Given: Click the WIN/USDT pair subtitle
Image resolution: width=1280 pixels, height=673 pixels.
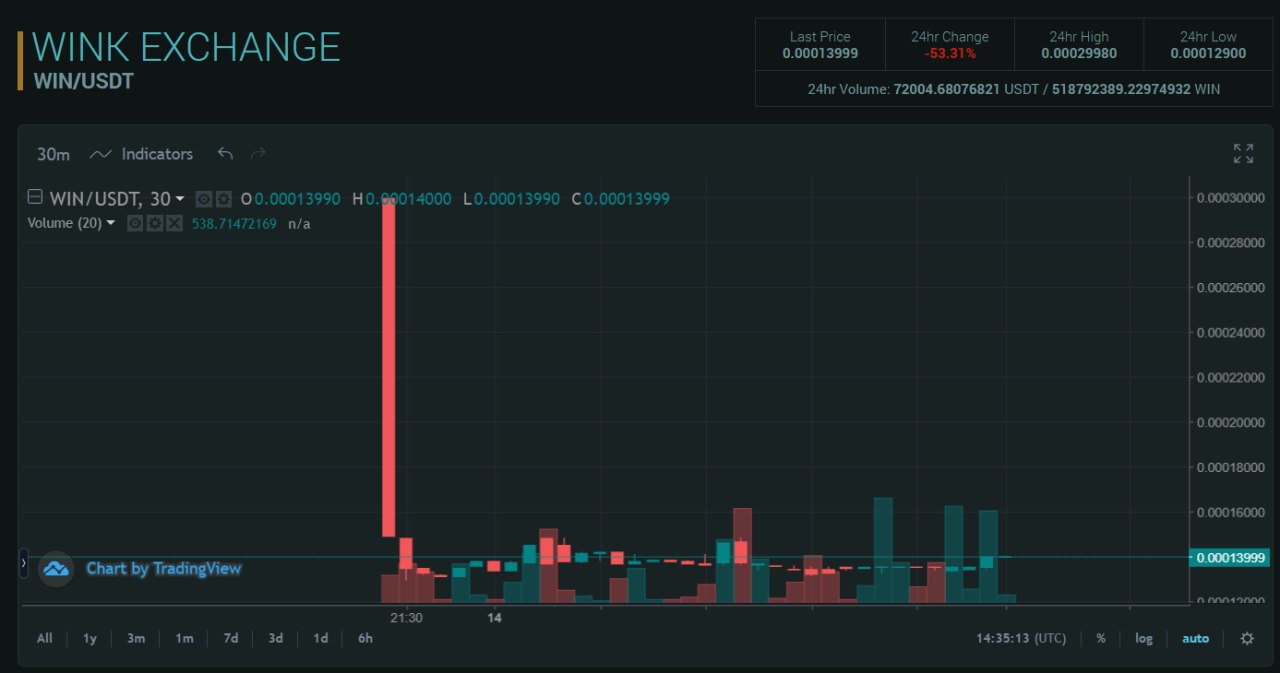Looking at the screenshot, I should pyautogui.click(x=84, y=81).
